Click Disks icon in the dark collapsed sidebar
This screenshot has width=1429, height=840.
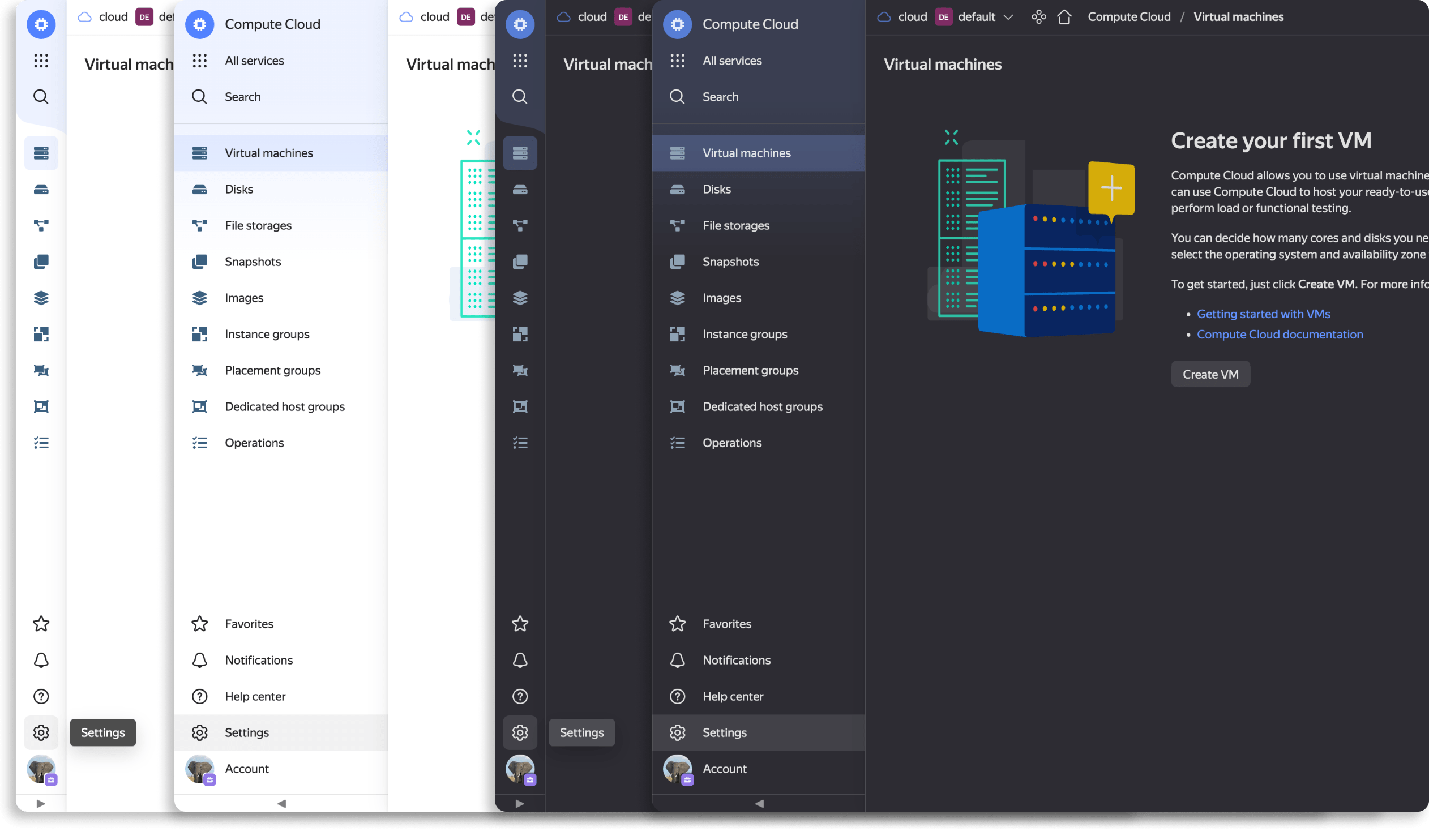(519, 189)
